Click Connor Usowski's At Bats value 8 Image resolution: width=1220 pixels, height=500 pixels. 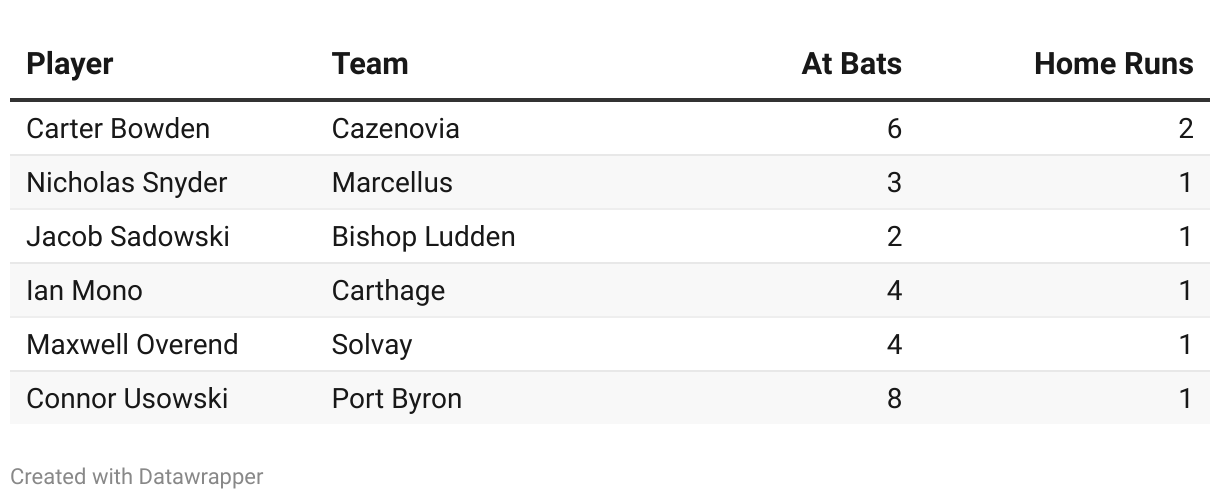click(894, 399)
